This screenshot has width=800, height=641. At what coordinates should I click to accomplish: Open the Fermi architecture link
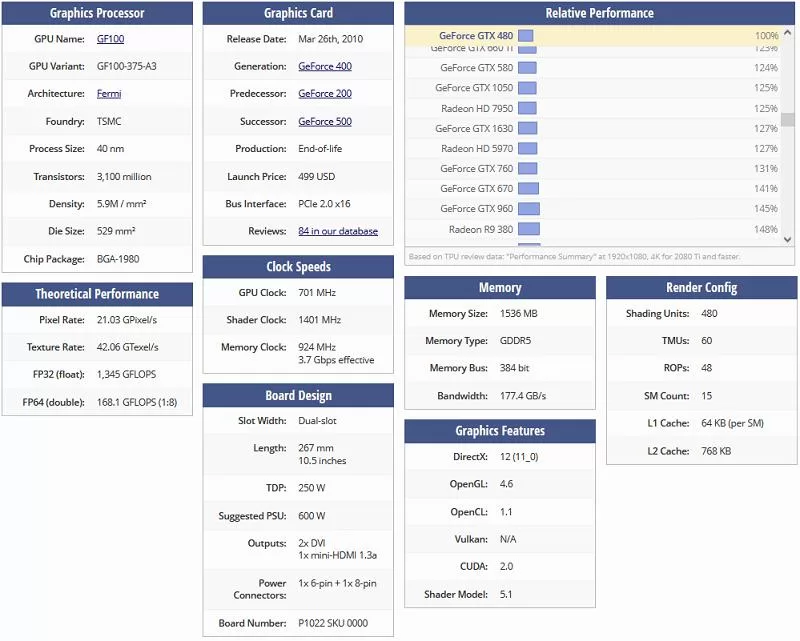[x=109, y=94]
